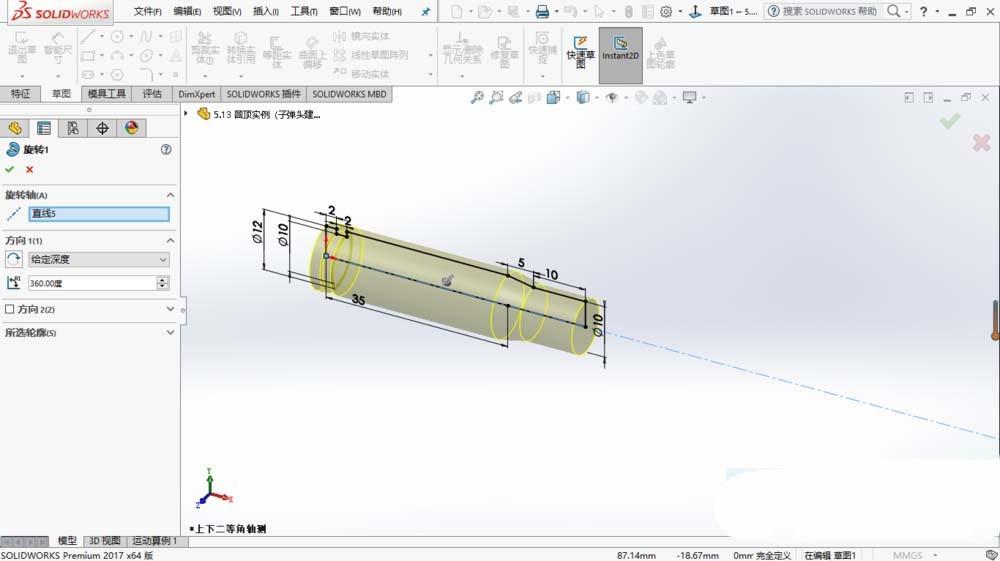Click the Ø12 dimension on the sketch
This screenshot has width=1000, height=561.
point(258,231)
